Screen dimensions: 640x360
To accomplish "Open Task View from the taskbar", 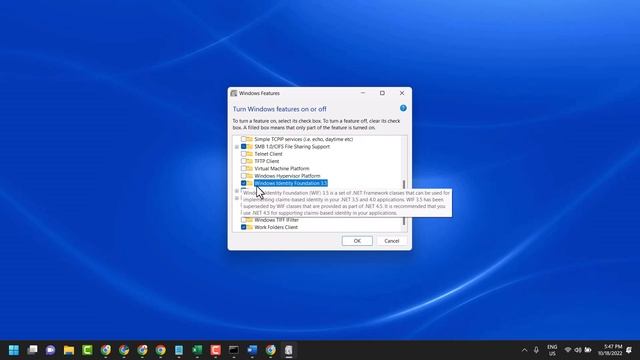I will pyautogui.click(x=32, y=350).
